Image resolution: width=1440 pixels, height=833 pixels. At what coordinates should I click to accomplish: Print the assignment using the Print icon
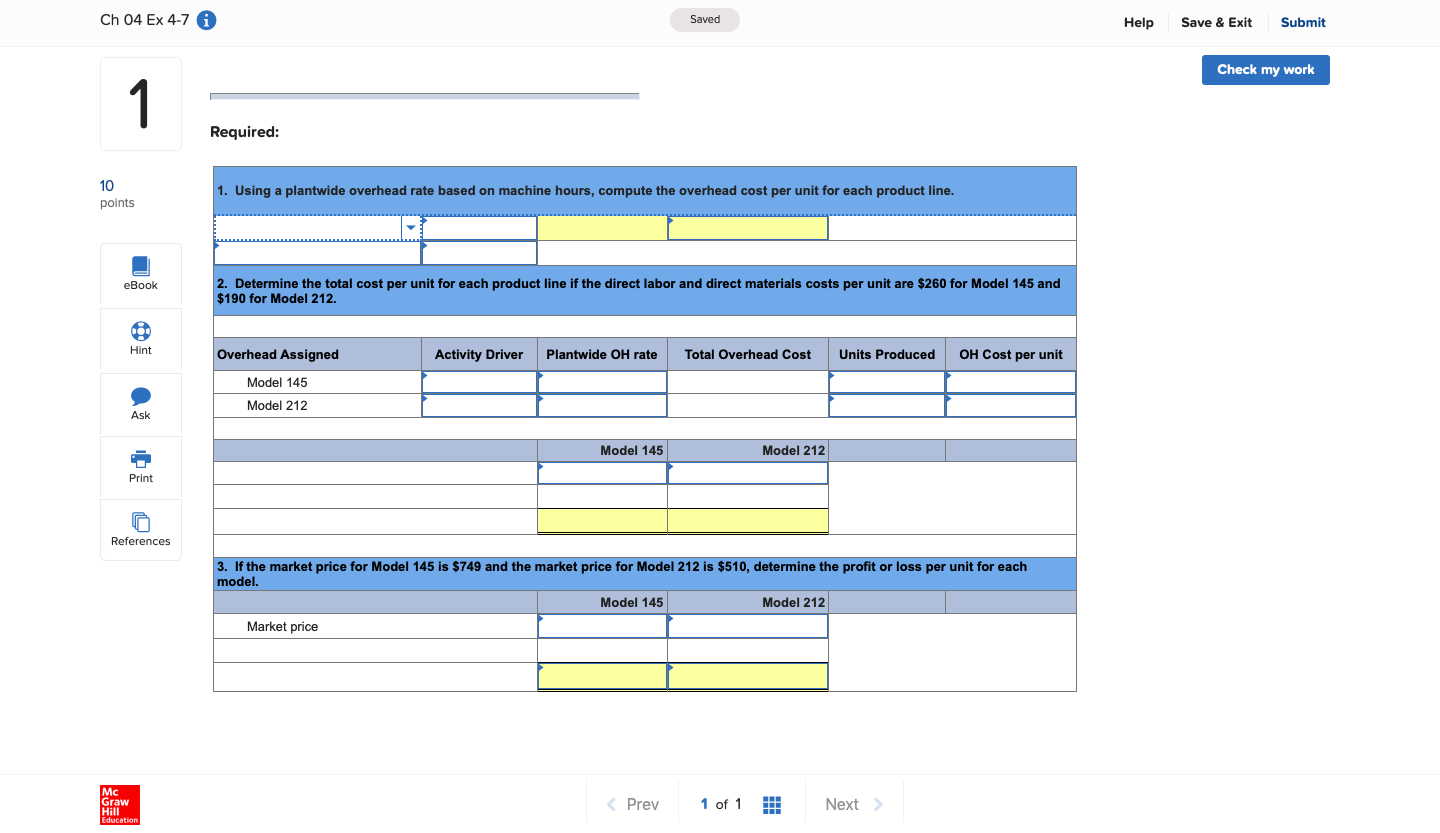[x=140, y=466]
